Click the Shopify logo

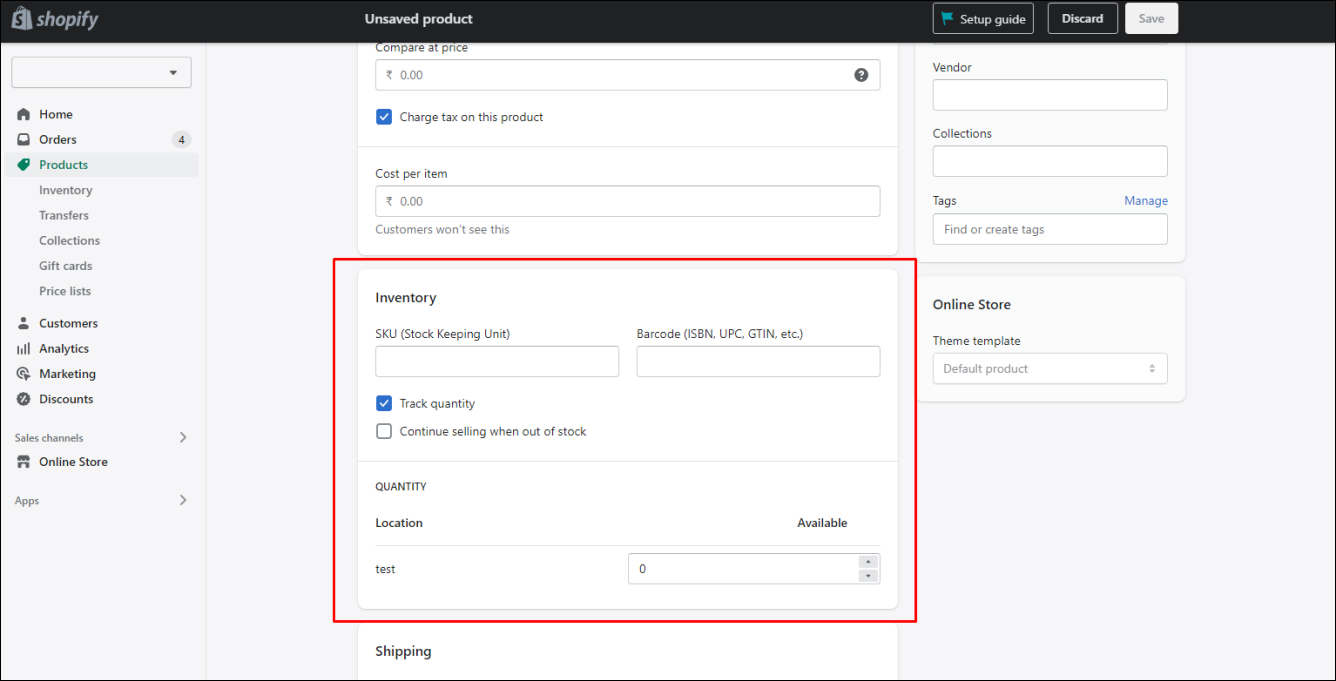(x=55, y=19)
